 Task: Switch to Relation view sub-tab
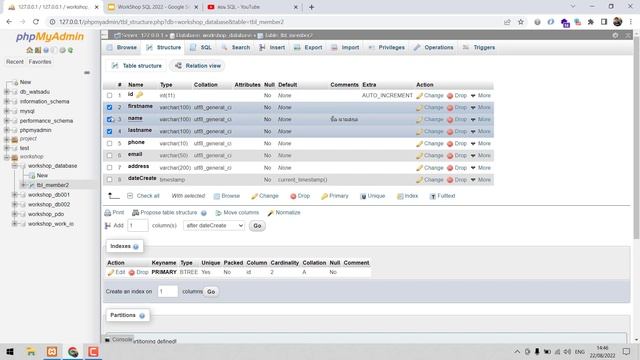[x=198, y=66]
